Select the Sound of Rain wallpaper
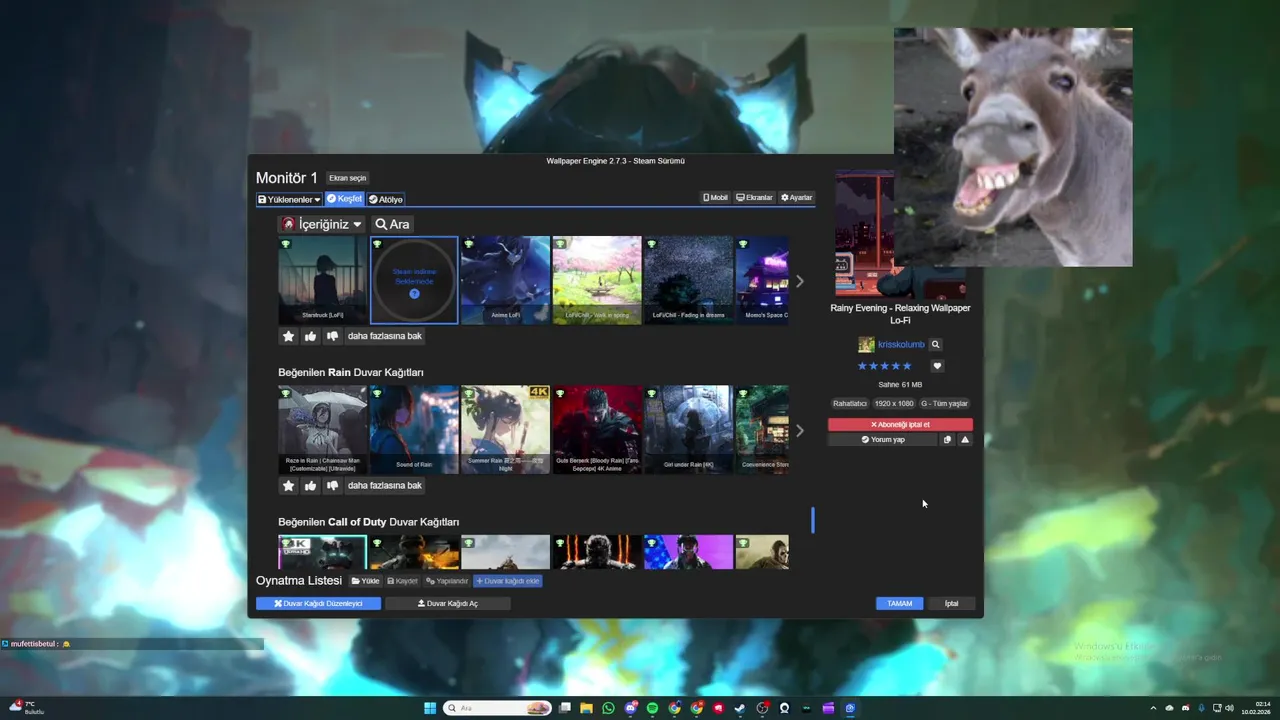 pyautogui.click(x=414, y=429)
